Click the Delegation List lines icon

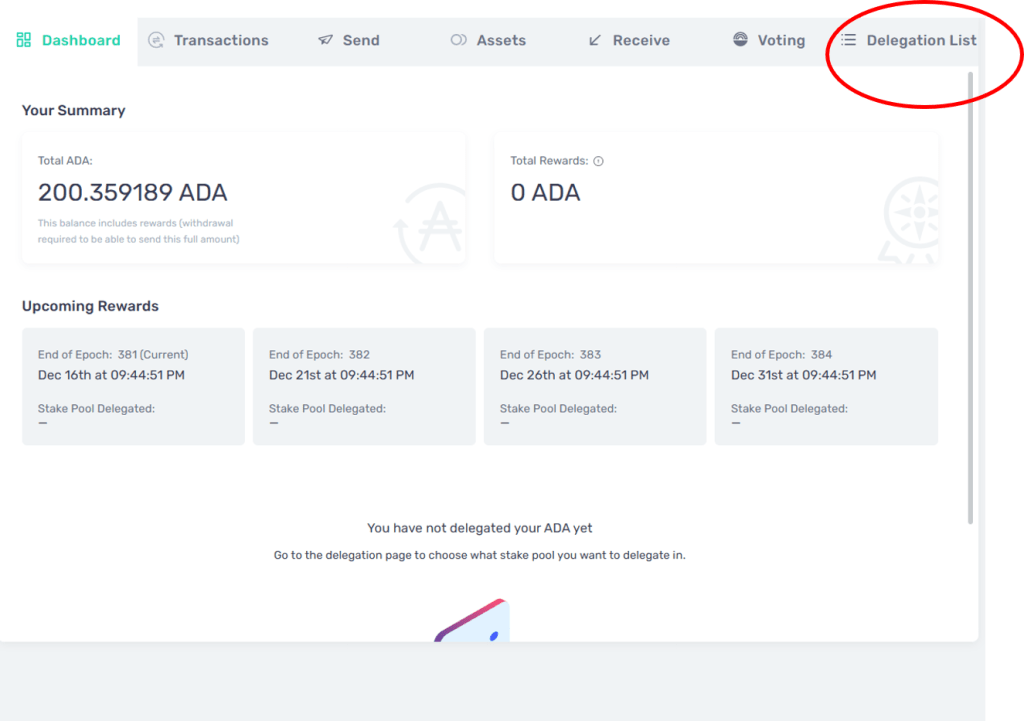[x=848, y=41]
